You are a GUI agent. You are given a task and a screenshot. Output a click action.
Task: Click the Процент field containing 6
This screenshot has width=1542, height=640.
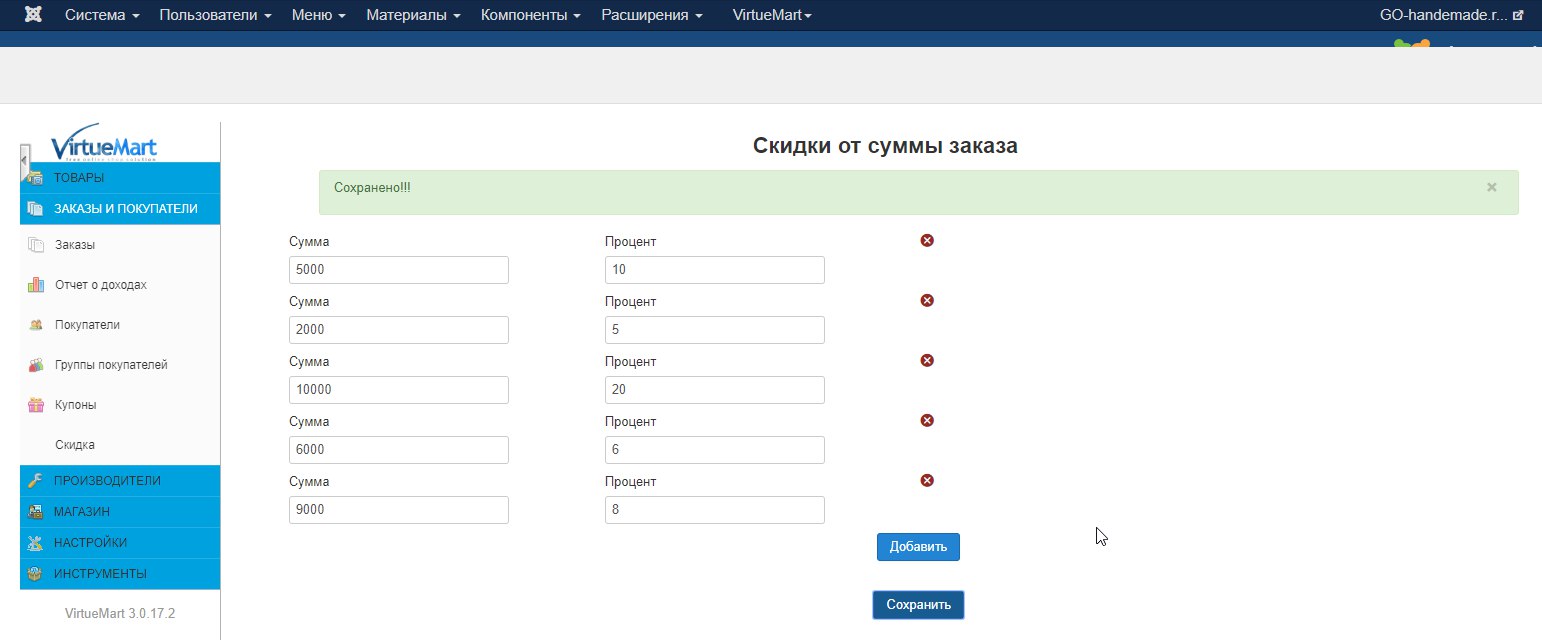point(715,450)
